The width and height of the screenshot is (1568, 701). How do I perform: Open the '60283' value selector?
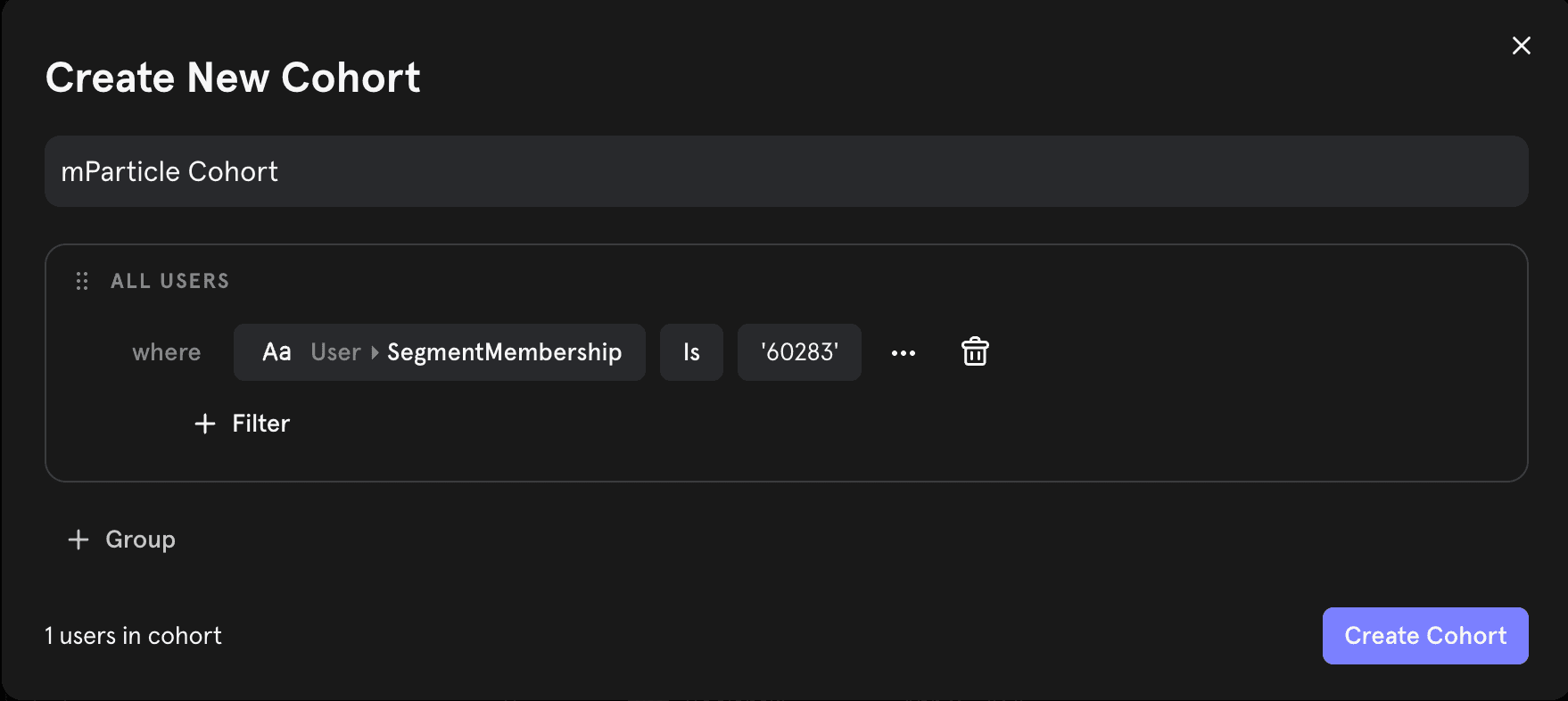(x=799, y=351)
